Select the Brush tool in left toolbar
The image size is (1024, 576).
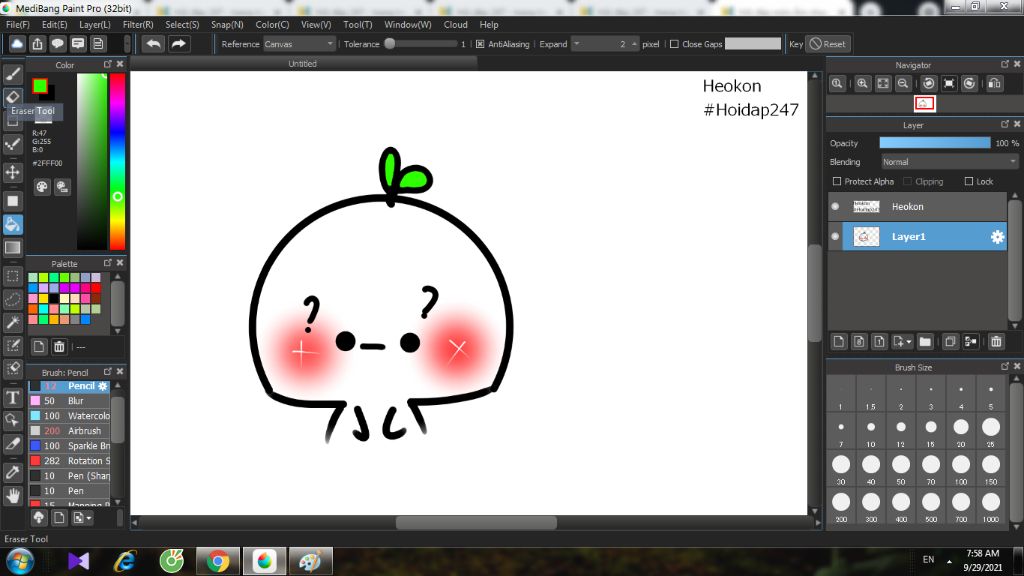(x=12, y=74)
